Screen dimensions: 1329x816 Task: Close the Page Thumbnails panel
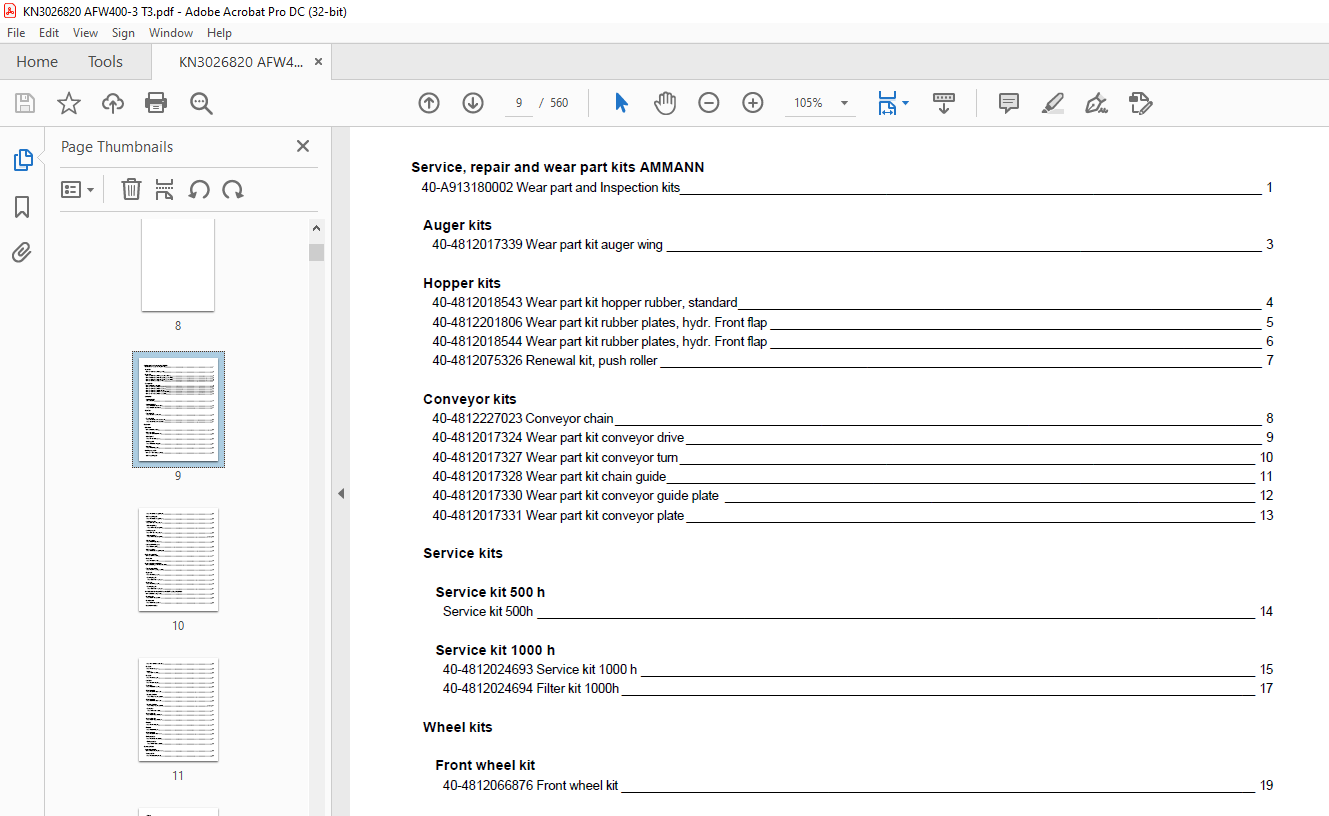tap(303, 146)
